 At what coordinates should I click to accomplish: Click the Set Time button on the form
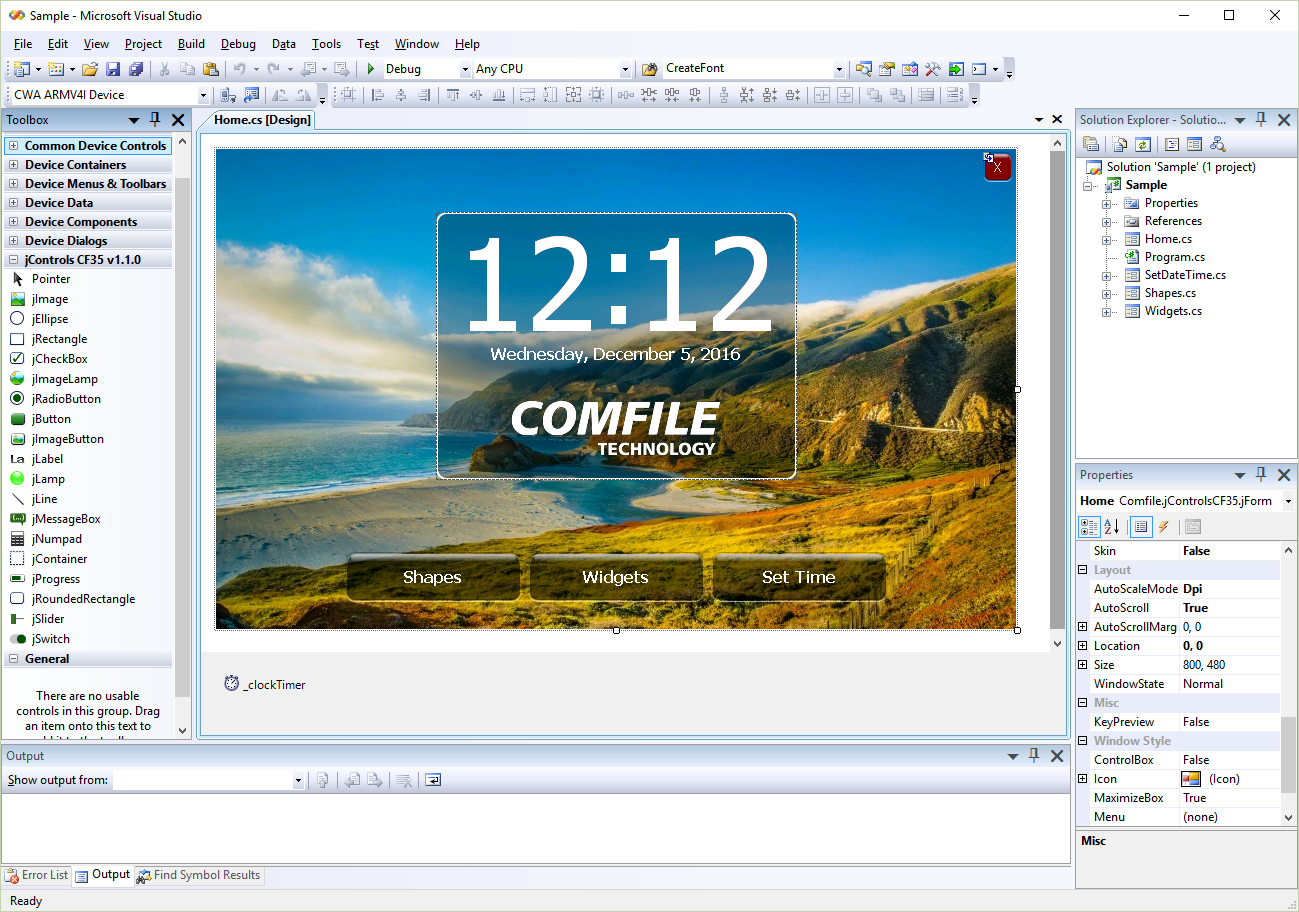[x=798, y=577]
